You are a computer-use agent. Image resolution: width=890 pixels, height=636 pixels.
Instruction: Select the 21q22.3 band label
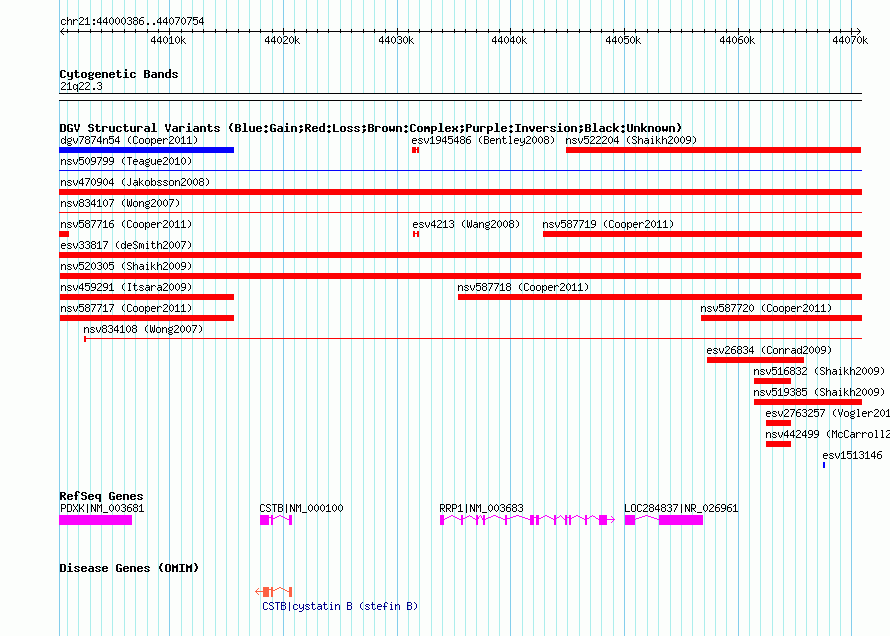pyautogui.click(x=81, y=86)
